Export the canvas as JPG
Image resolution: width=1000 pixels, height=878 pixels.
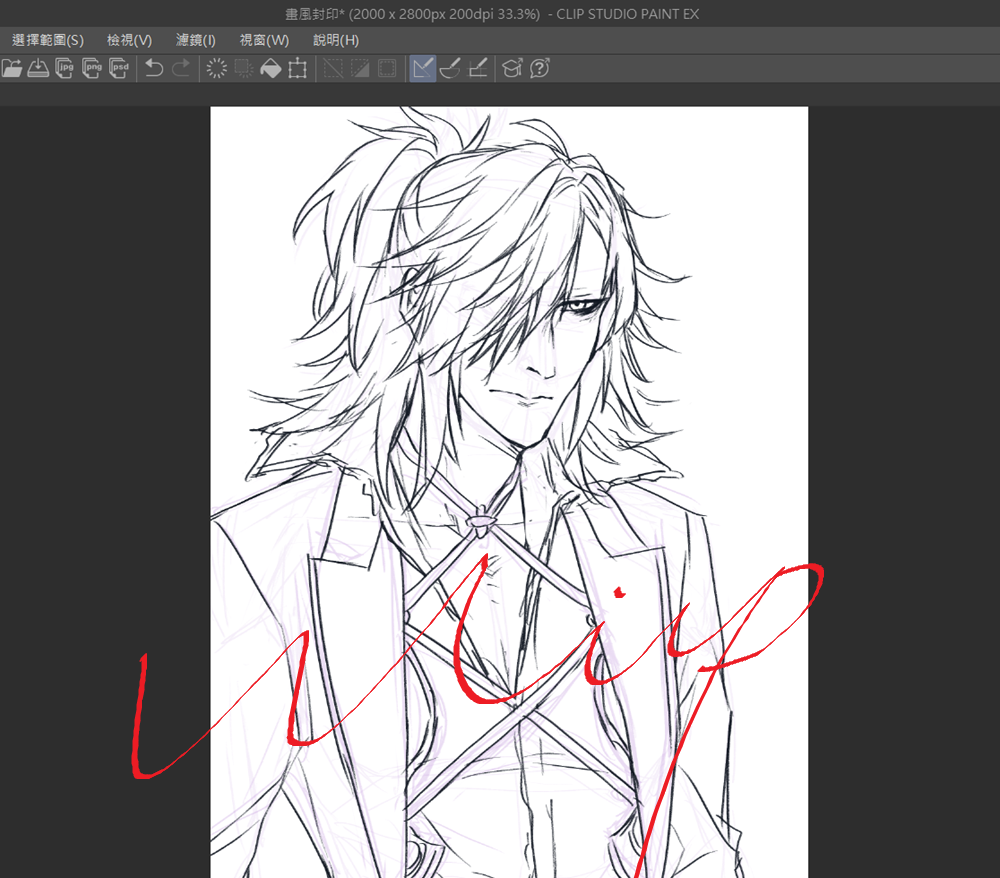(x=65, y=68)
